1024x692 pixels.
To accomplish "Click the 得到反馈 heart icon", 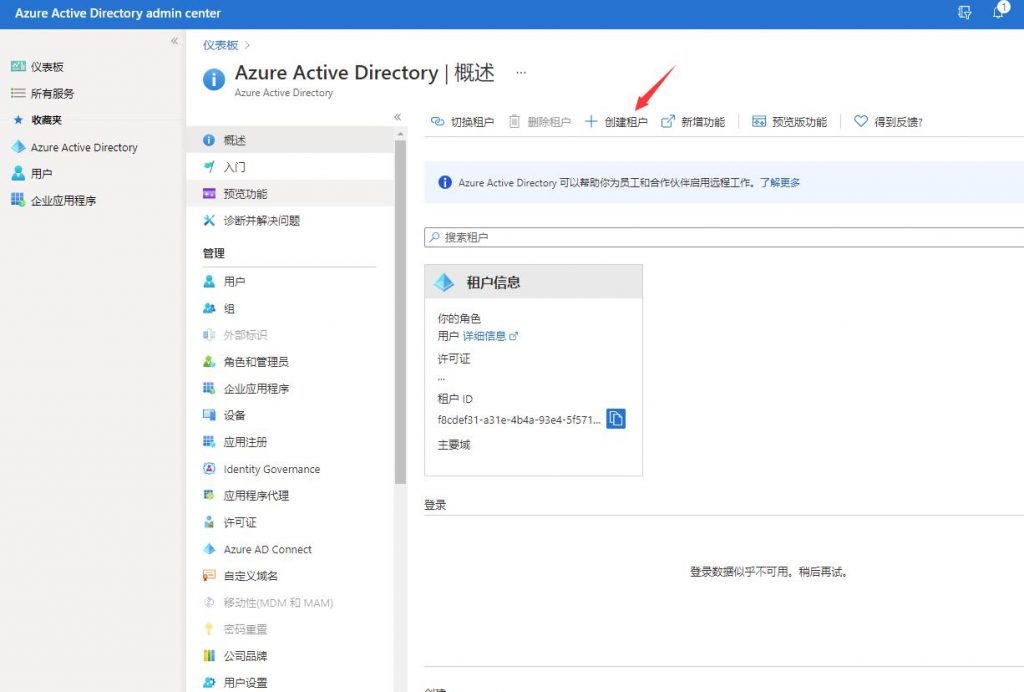I will [861, 121].
